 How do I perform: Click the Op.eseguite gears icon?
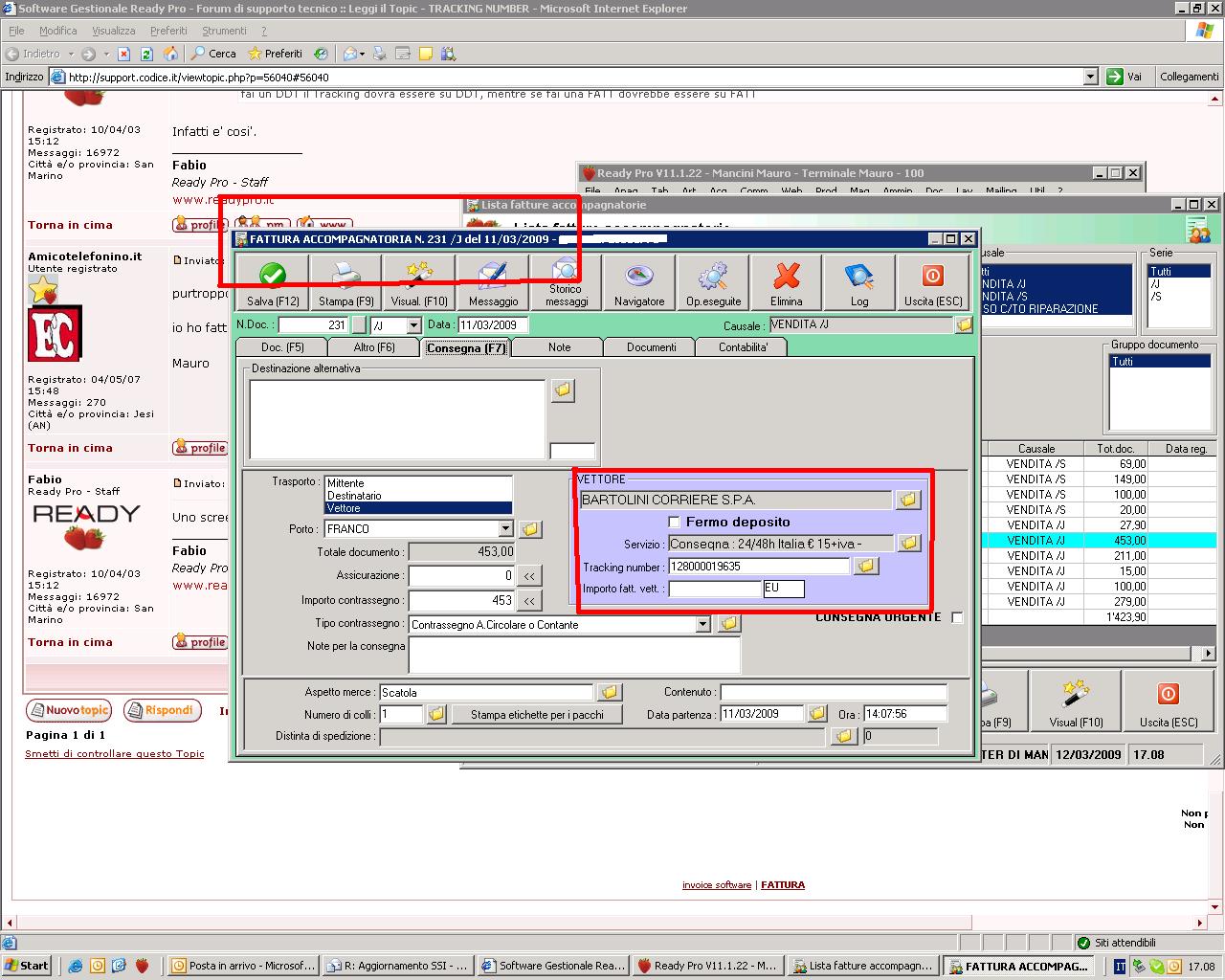pos(713,277)
